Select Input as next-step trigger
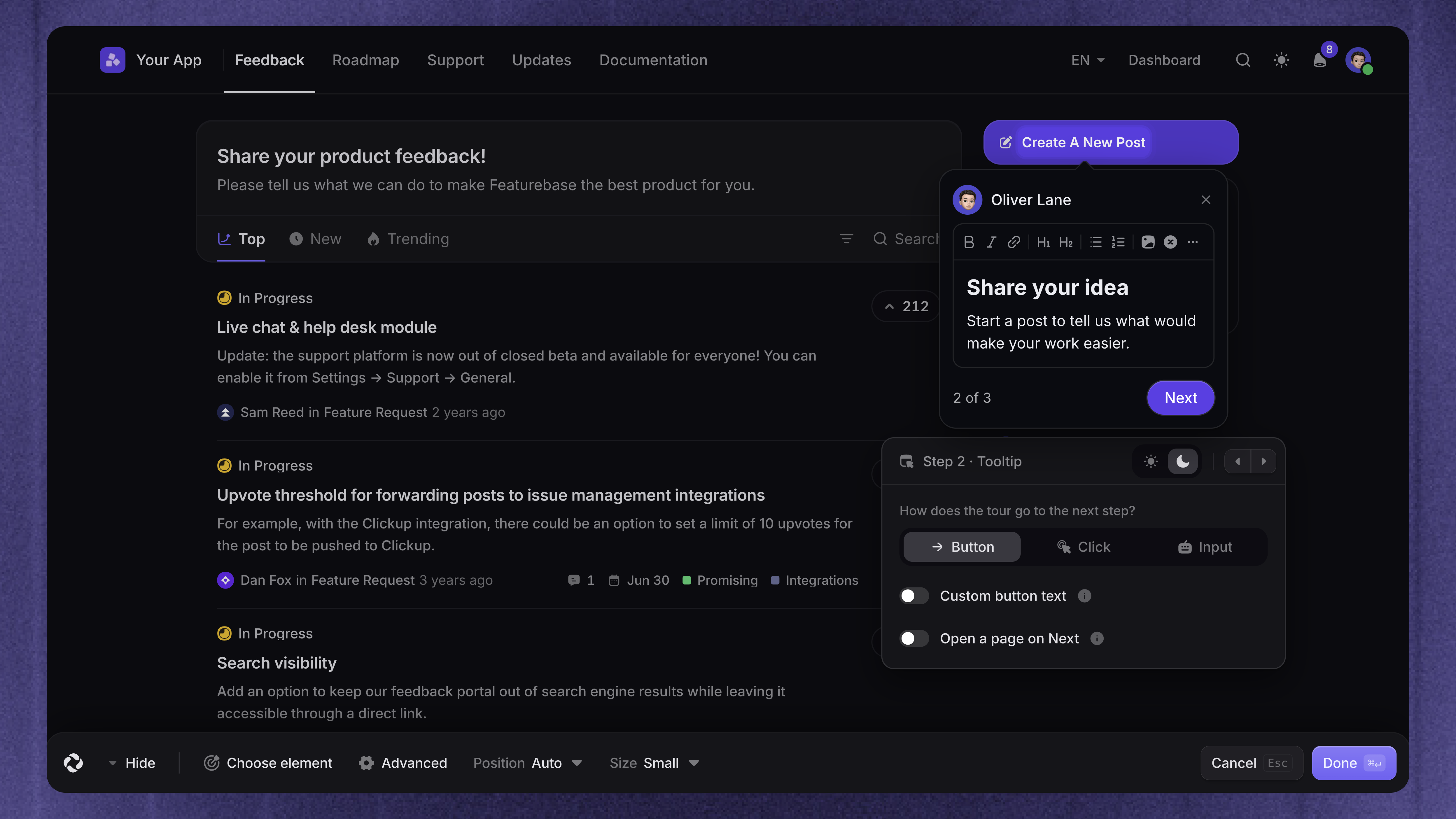1456x819 pixels. (x=1205, y=547)
